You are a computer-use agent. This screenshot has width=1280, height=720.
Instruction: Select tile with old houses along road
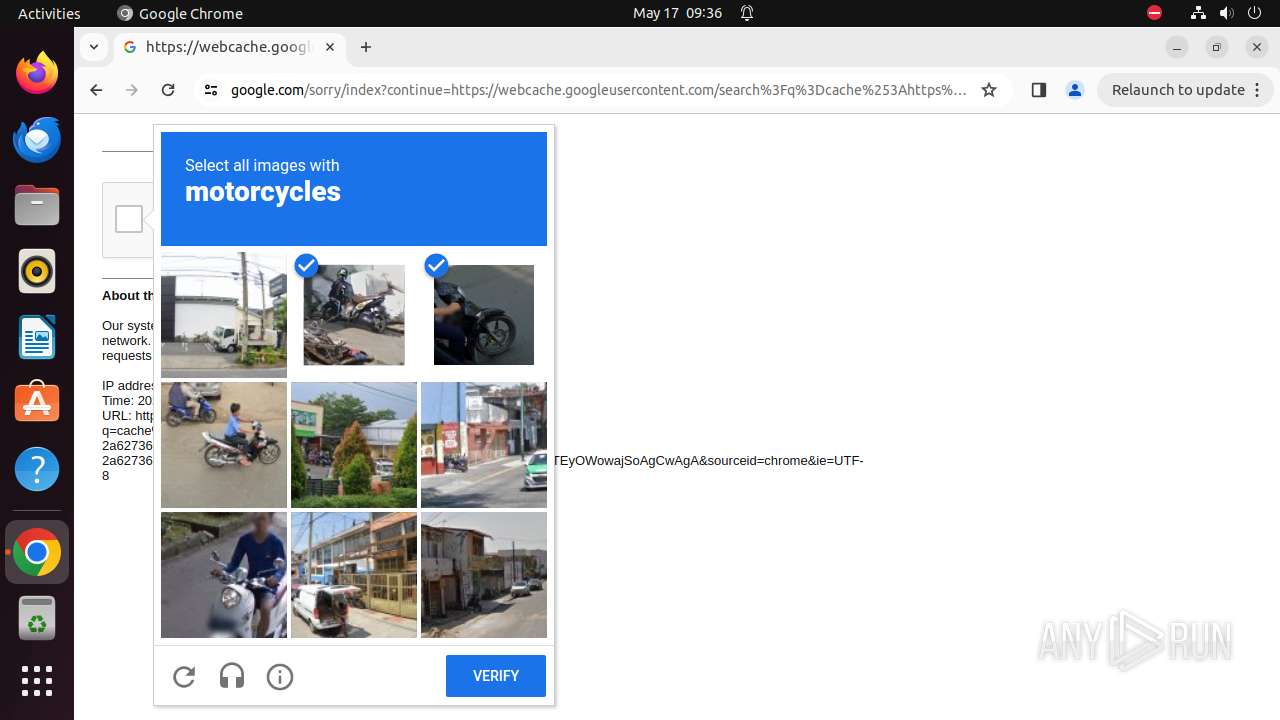[484, 575]
